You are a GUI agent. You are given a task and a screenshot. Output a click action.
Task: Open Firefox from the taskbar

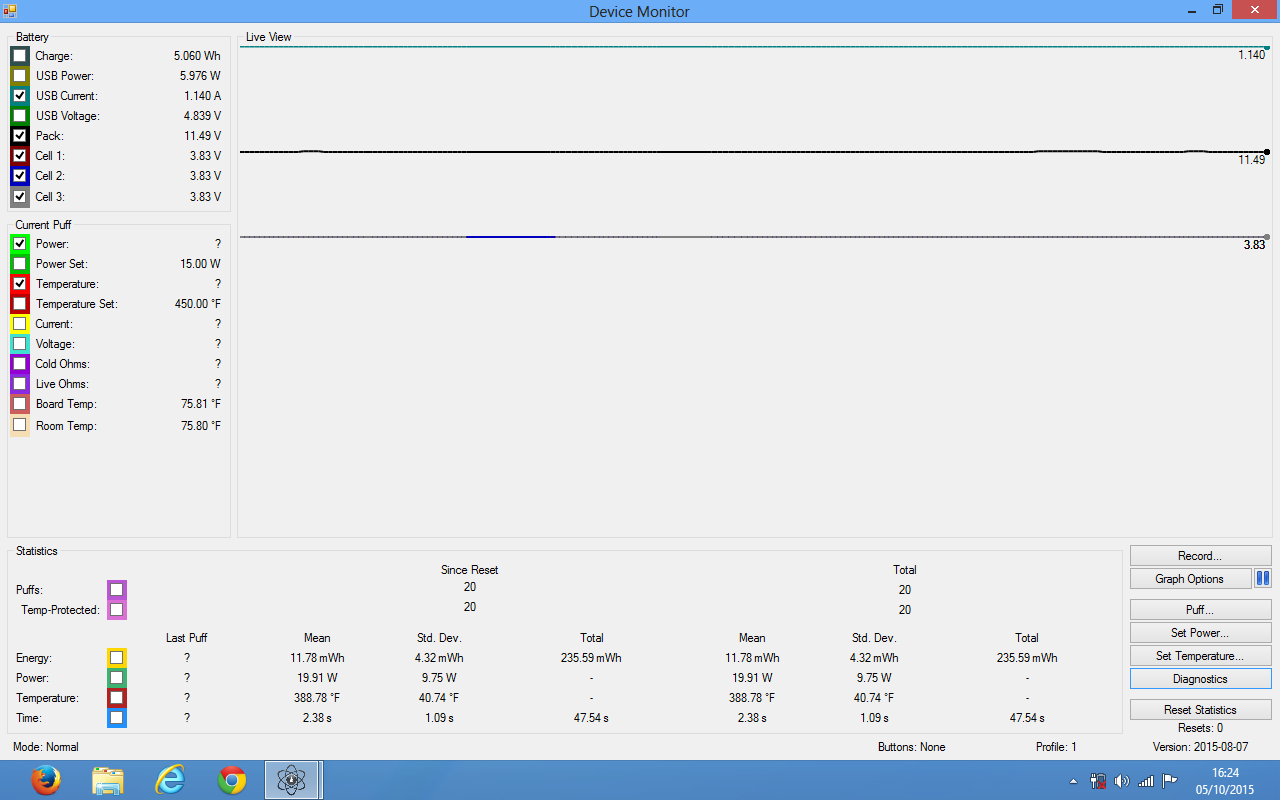click(x=46, y=780)
